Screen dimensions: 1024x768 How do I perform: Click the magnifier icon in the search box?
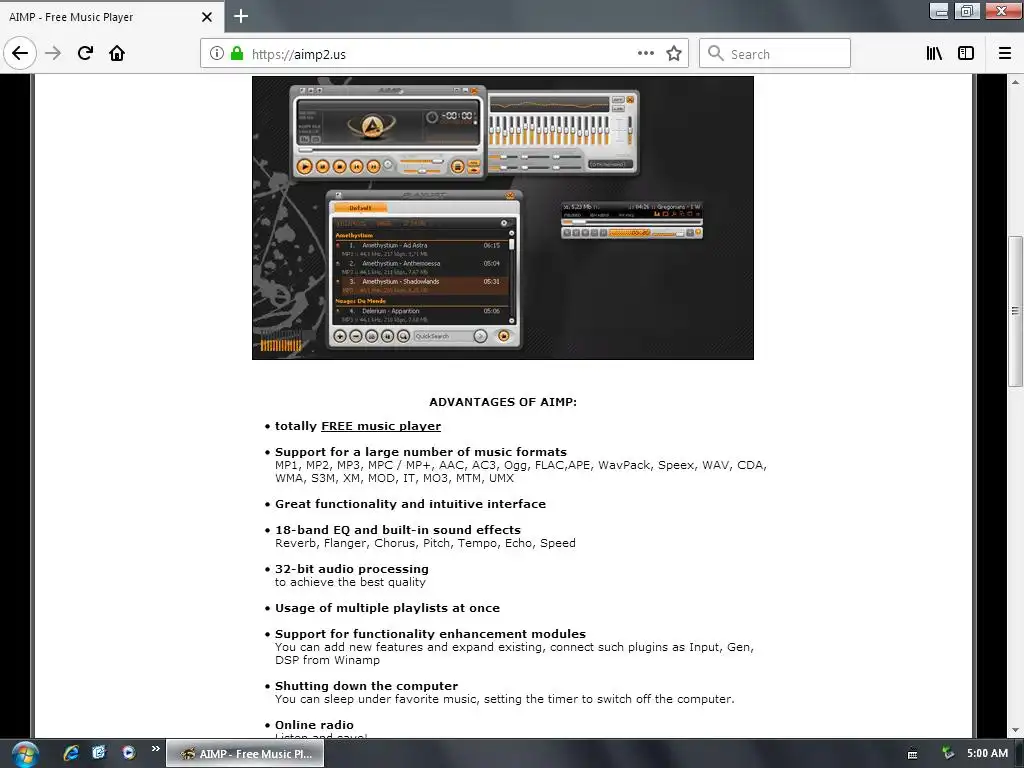click(x=716, y=54)
